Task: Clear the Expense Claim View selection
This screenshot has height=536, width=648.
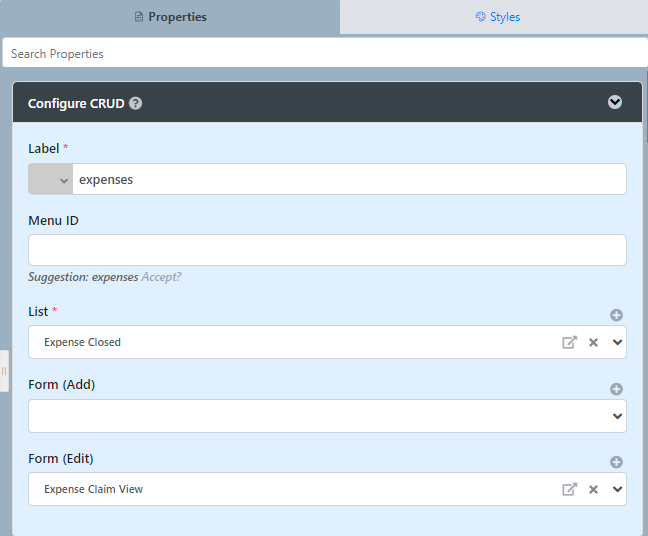Action: click(593, 489)
